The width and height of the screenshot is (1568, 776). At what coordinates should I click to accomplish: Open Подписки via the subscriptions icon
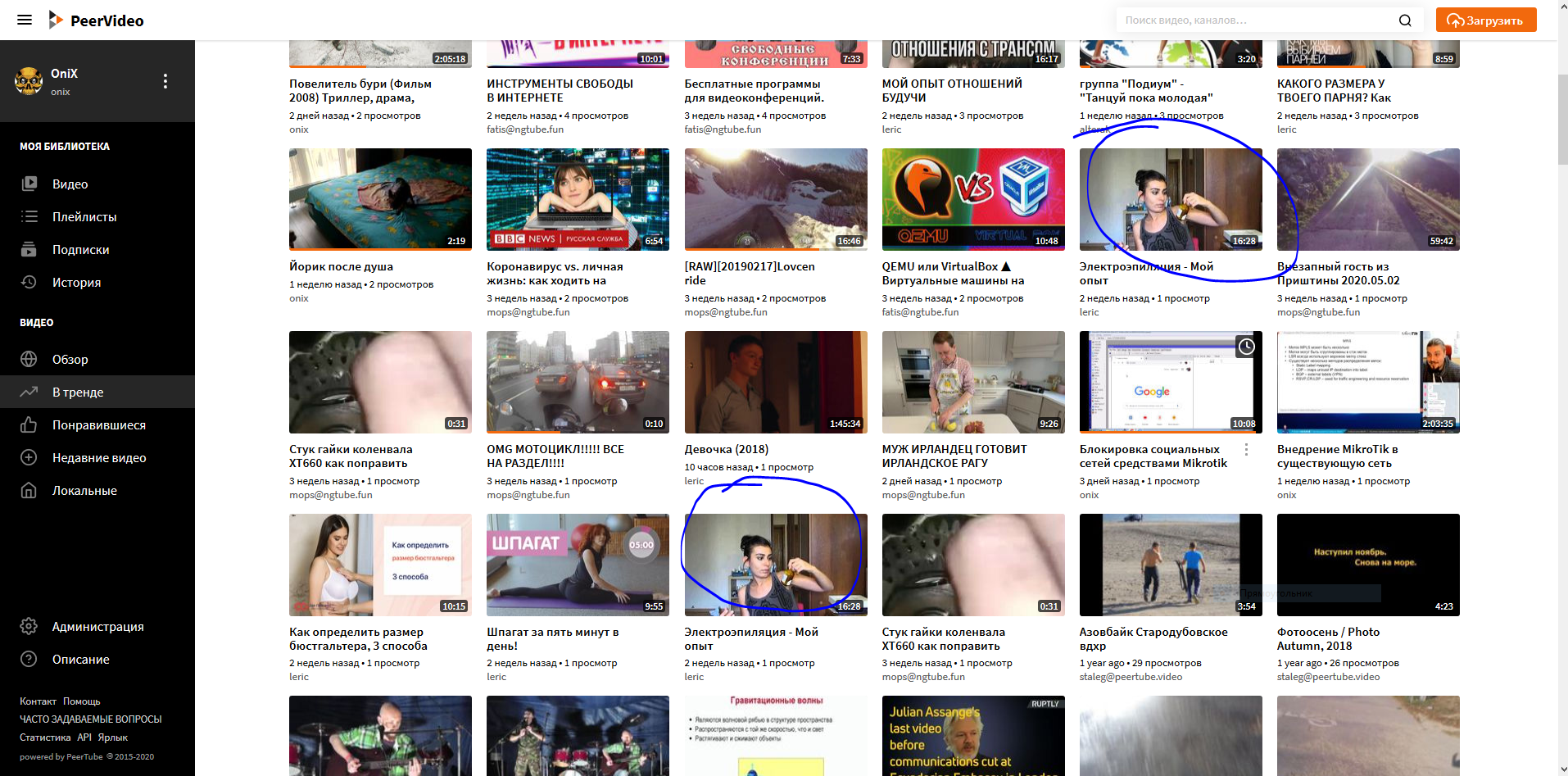[x=29, y=249]
